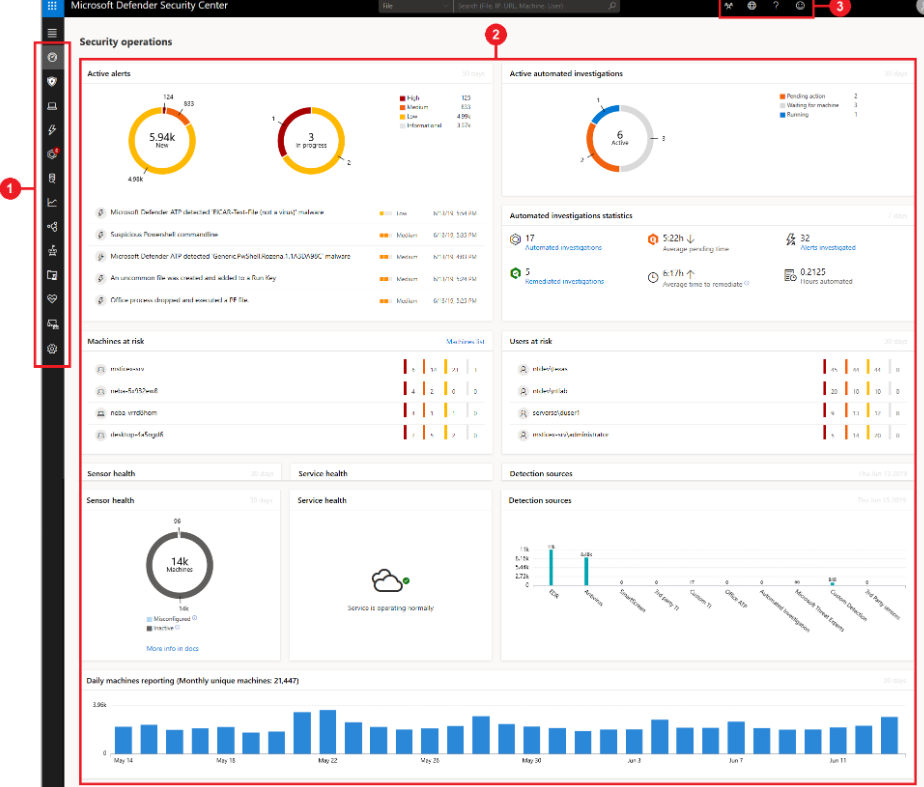
Task: Click the search magnifier icon
Action: [612, 6]
